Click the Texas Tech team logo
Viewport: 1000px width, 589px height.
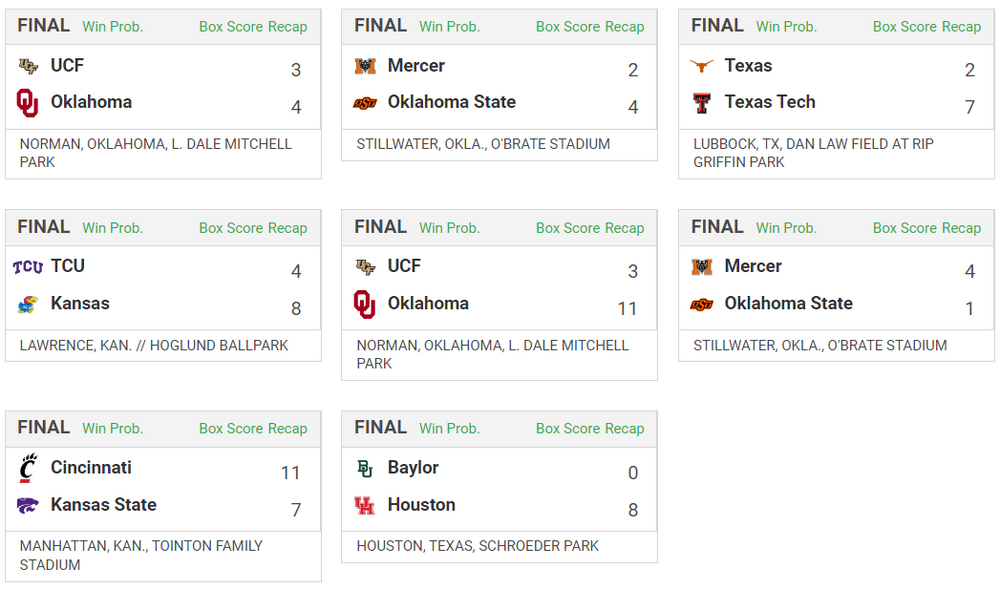(701, 103)
